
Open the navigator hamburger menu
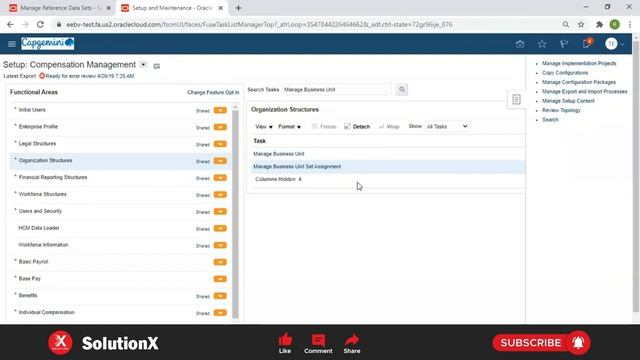pos(11,44)
